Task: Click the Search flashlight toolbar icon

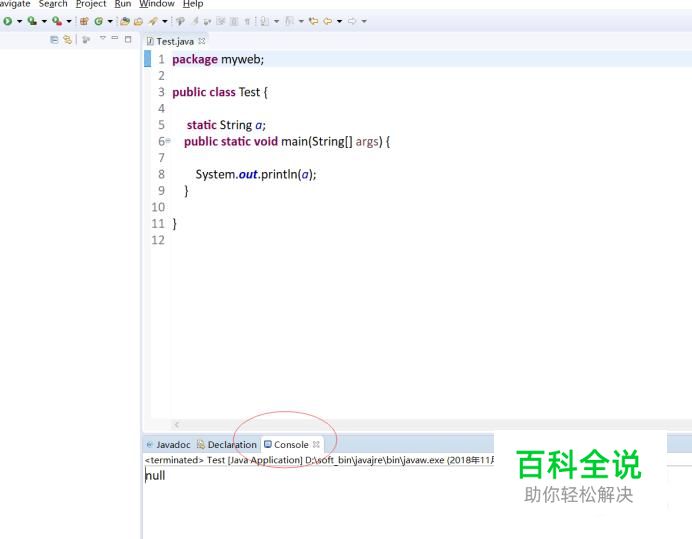Action: pos(153,21)
